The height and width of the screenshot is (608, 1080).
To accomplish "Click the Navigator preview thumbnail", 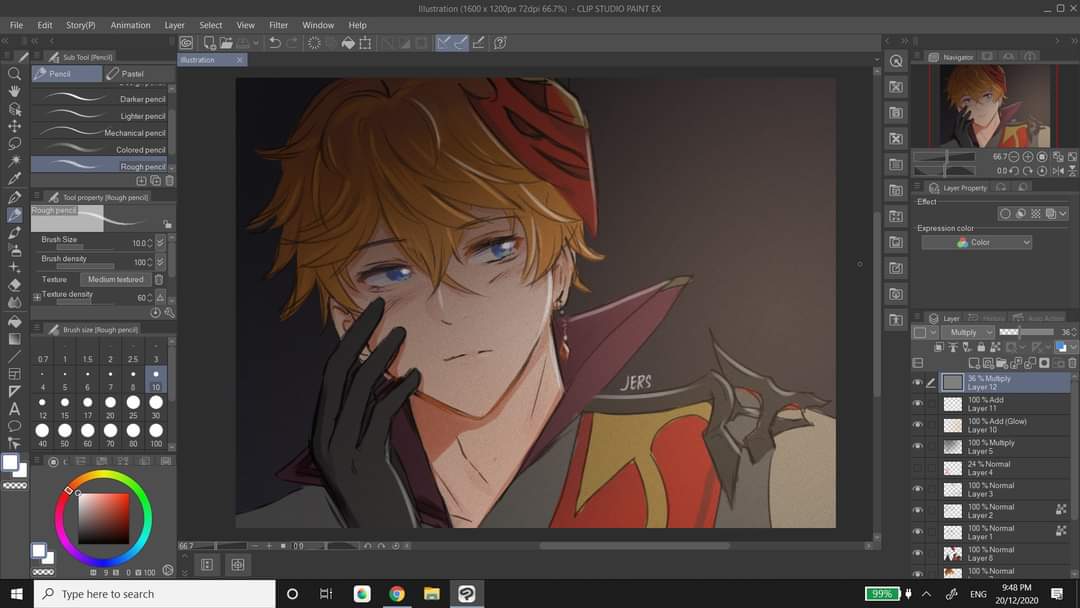I will click(995, 105).
